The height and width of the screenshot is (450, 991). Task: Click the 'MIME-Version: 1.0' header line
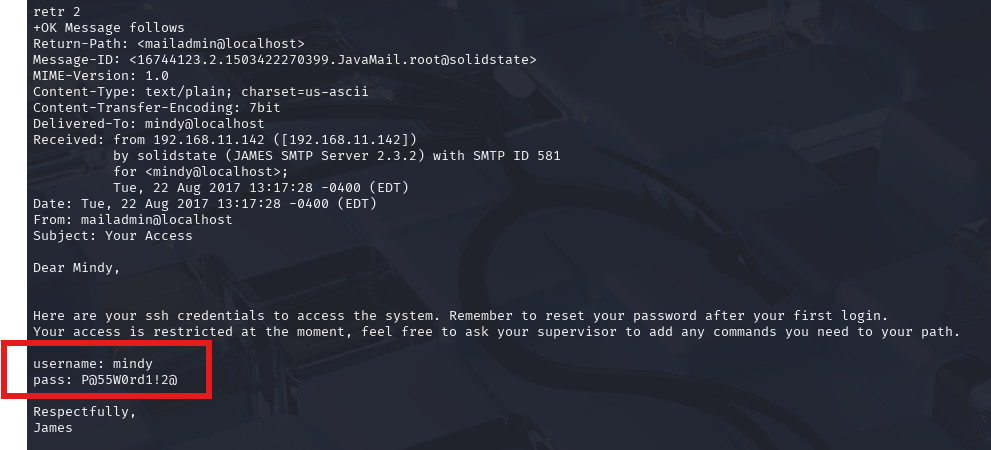point(100,76)
